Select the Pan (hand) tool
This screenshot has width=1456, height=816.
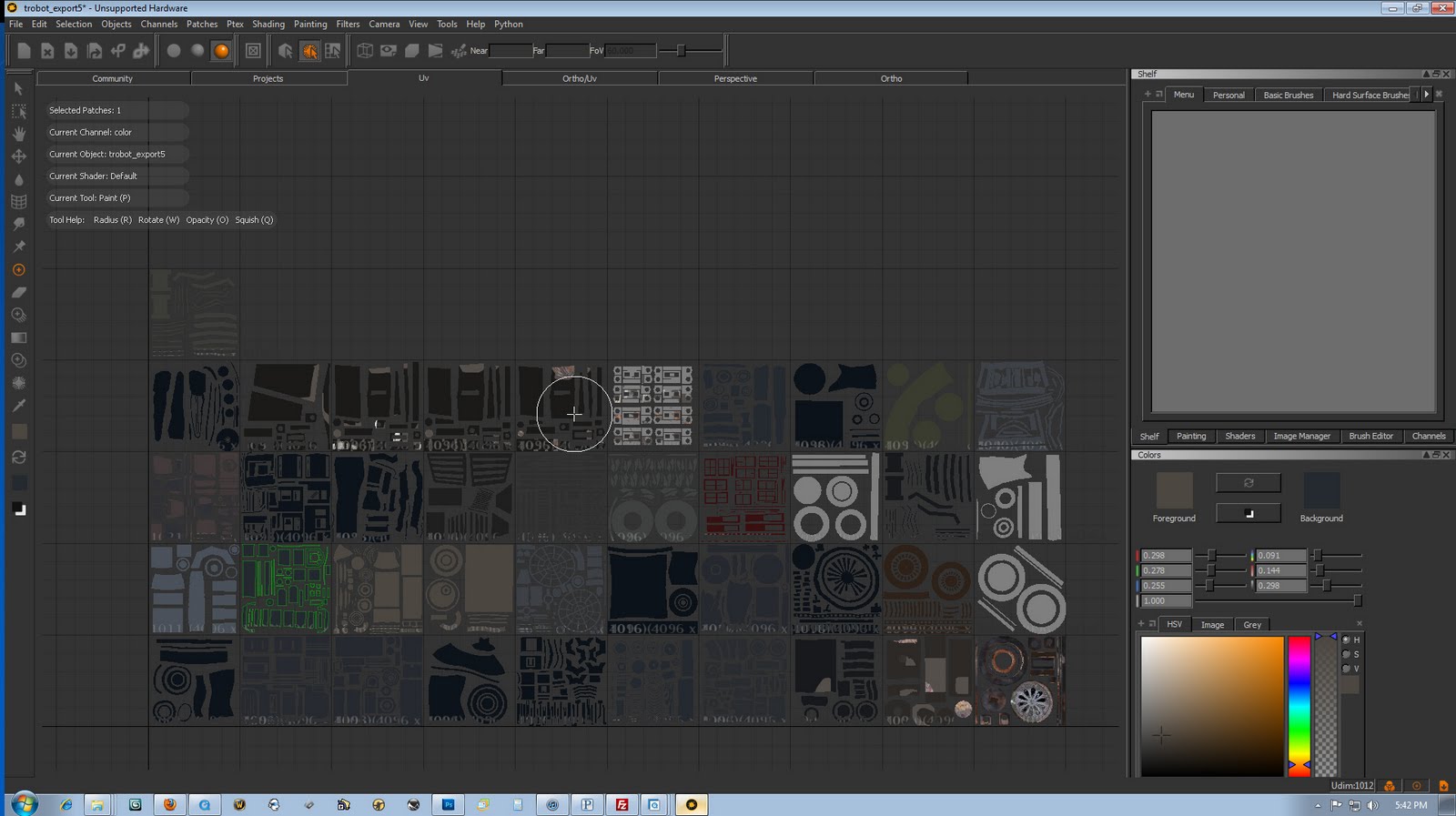tap(18, 134)
